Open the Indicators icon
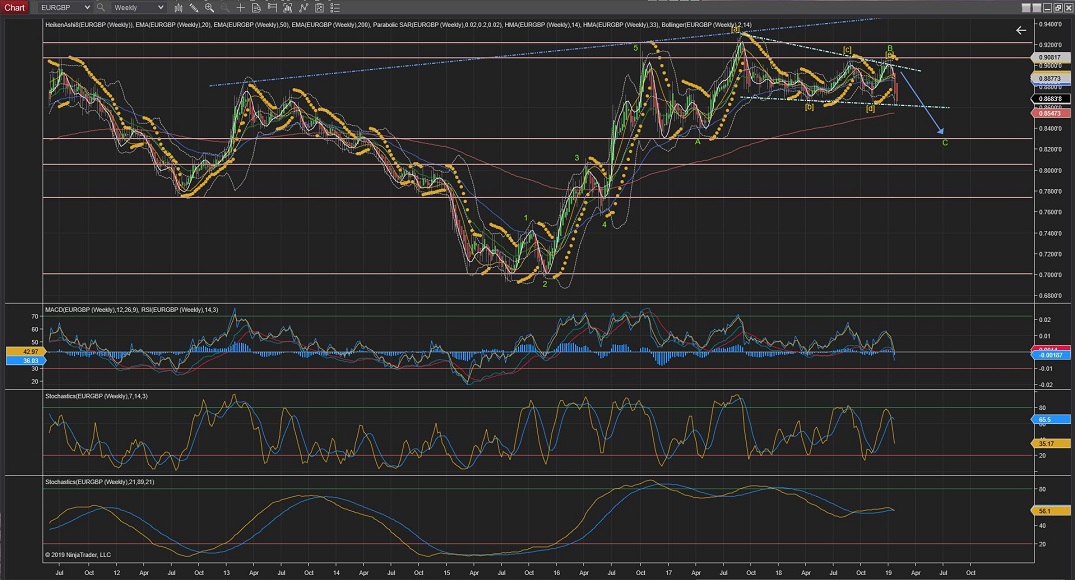 pyautogui.click(x=303, y=8)
